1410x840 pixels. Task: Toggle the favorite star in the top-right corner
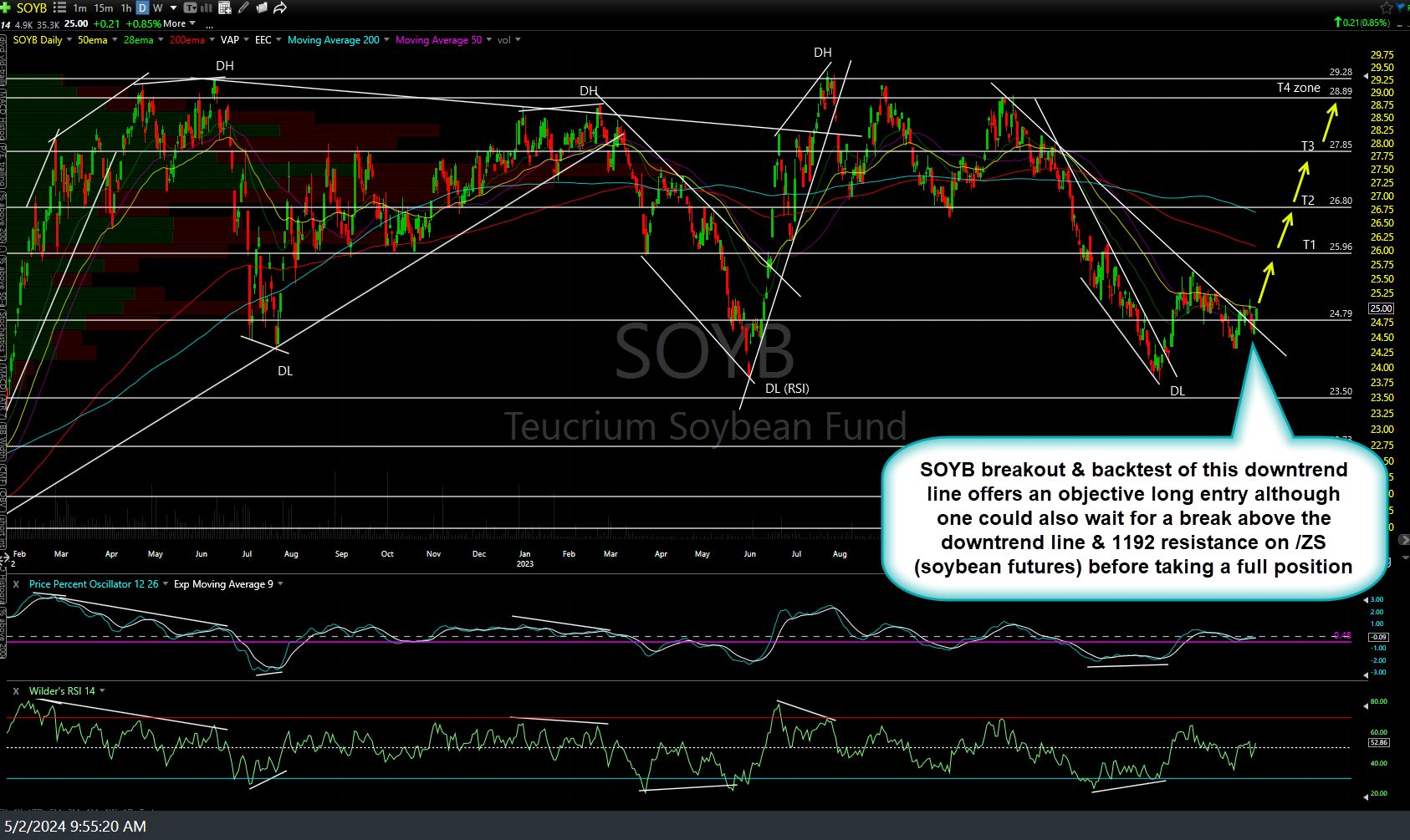(x=1386, y=8)
